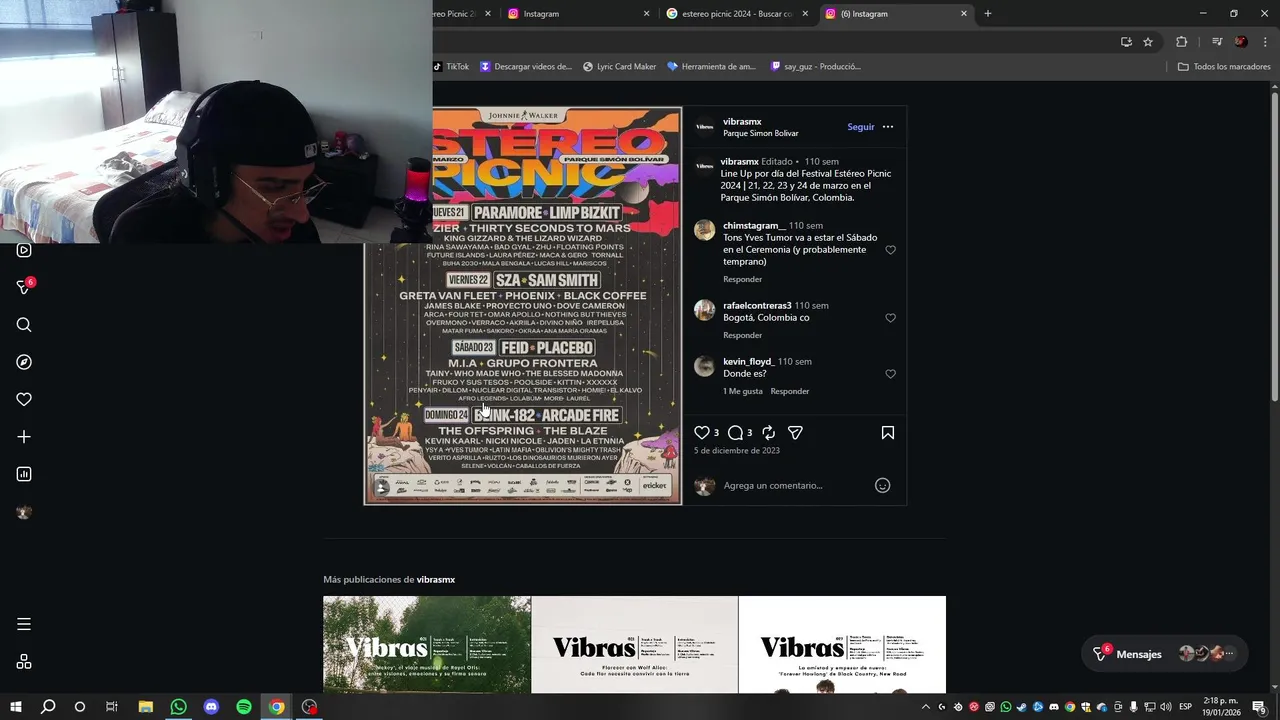Like the comment by chimstagram__
Viewport: 1280px width, 720px height.
tap(890, 250)
